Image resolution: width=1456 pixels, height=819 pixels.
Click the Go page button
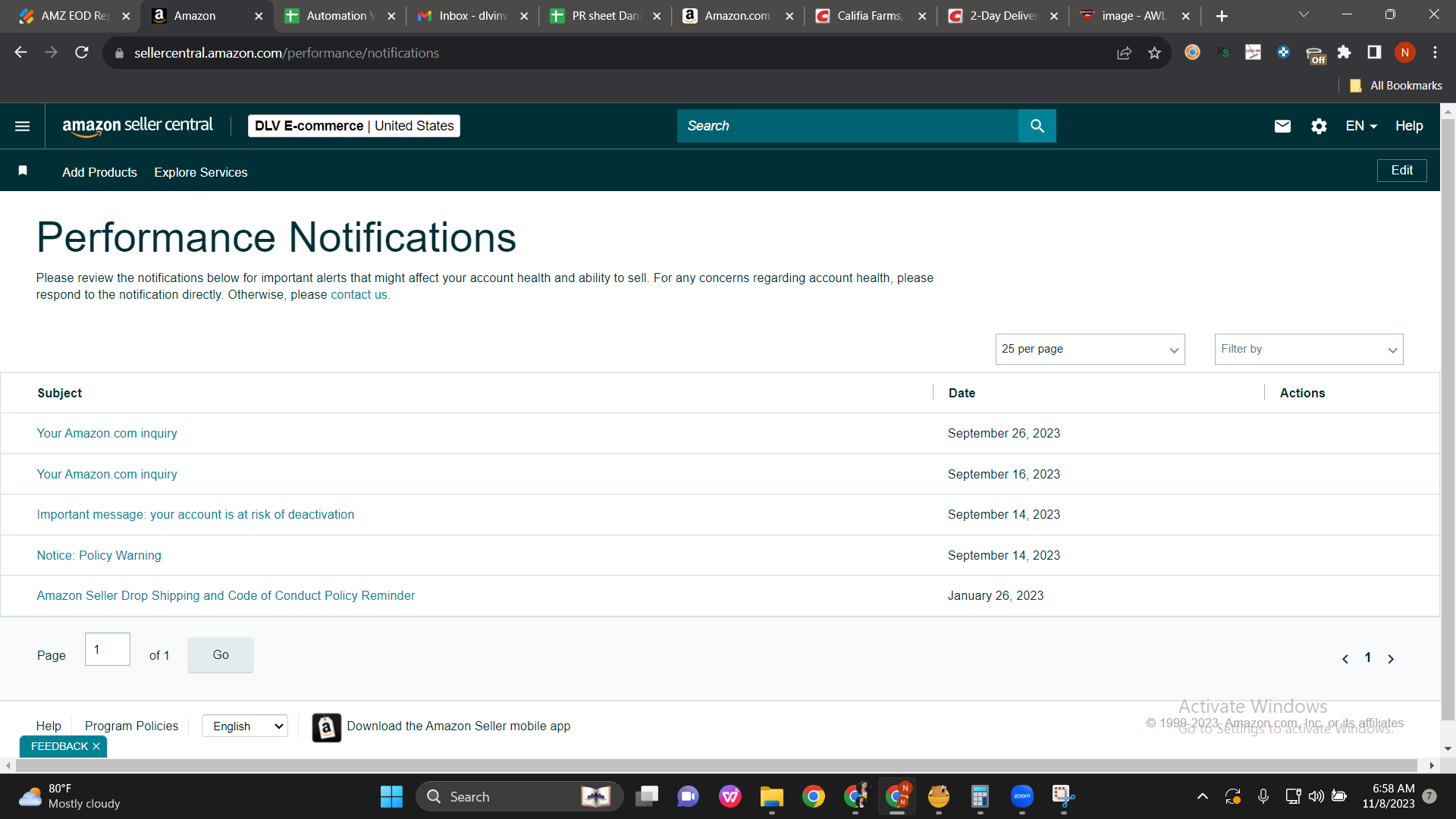221,655
